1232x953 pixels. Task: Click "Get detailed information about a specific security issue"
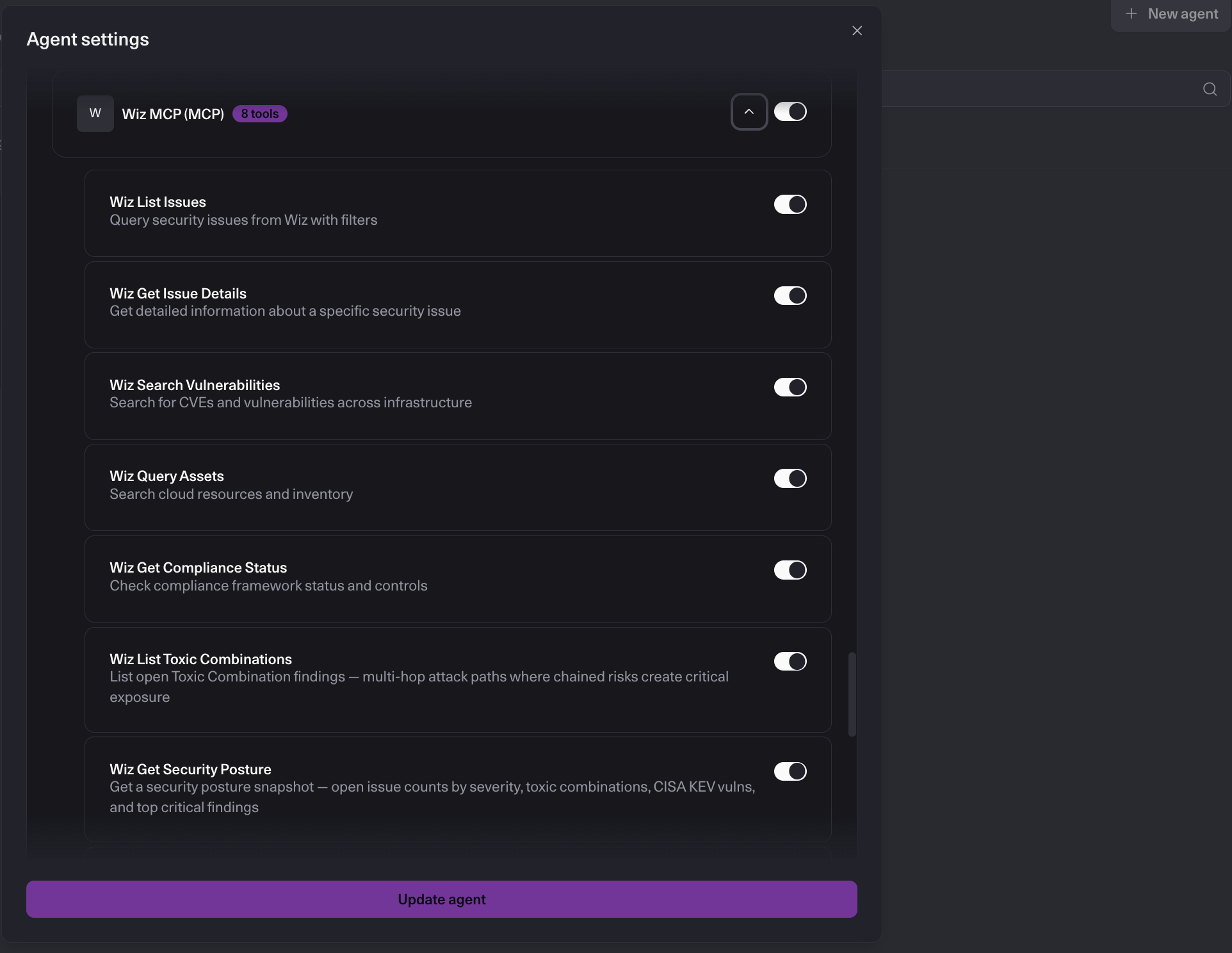285,311
